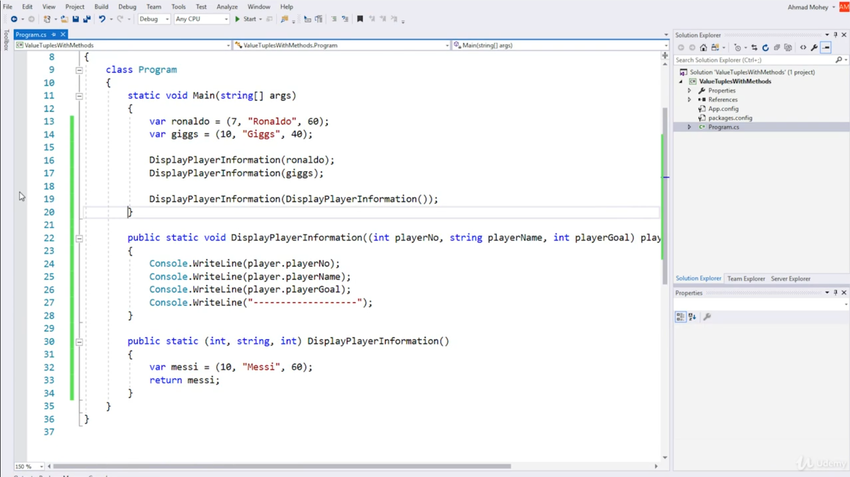Click View Code icon in Solution Explorer
The image size is (850, 477).
pyautogui.click(x=803, y=48)
